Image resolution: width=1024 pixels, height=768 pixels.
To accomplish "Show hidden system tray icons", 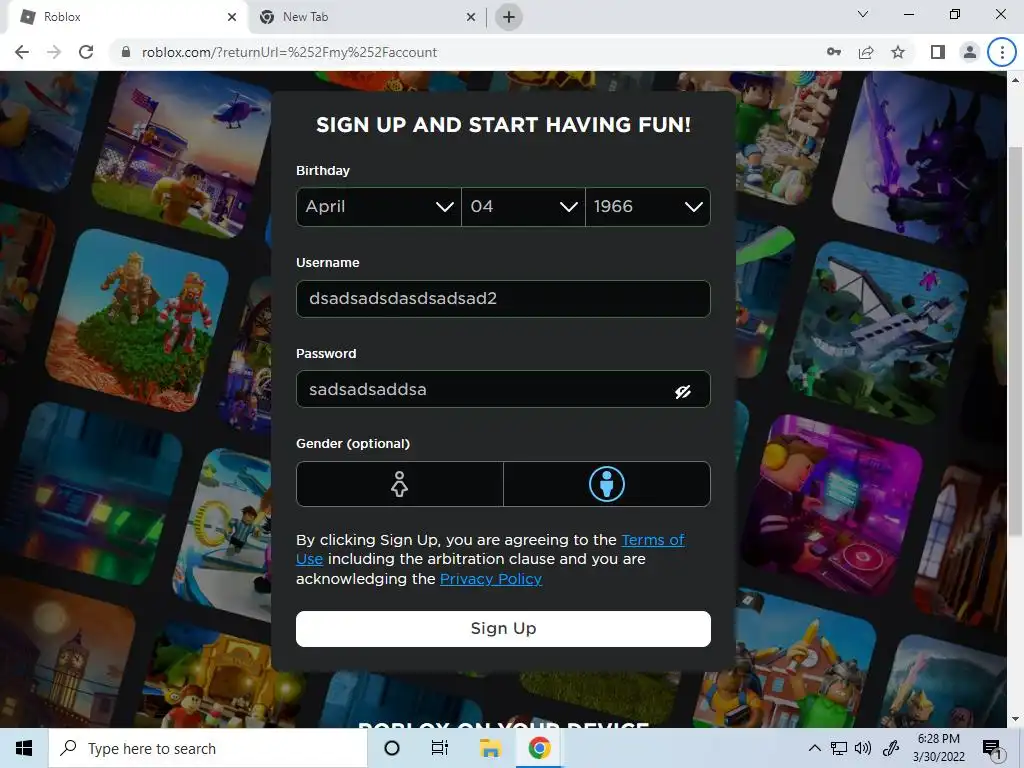I will [814, 748].
